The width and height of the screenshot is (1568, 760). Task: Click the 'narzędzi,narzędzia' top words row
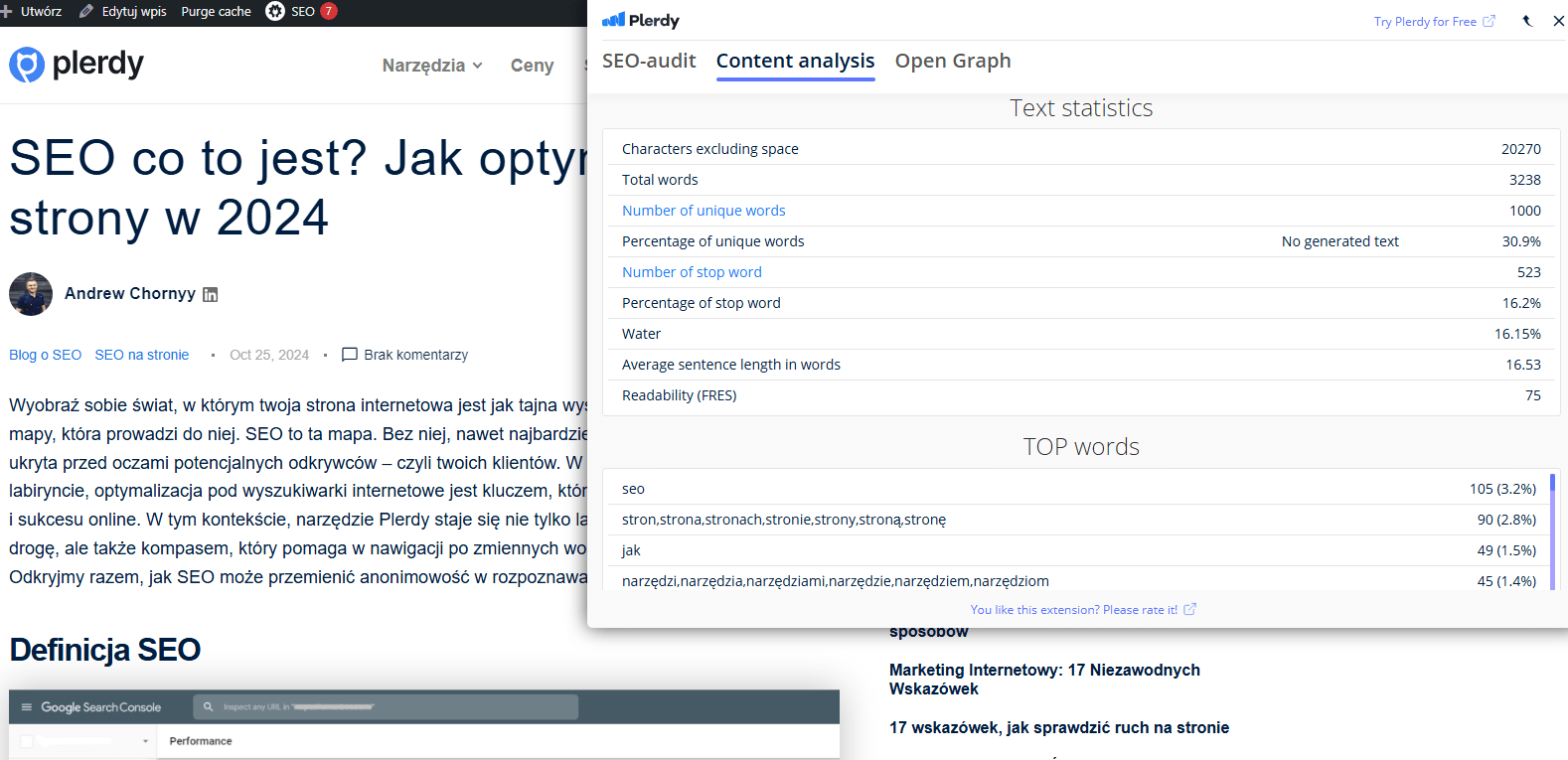coord(1079,580)
